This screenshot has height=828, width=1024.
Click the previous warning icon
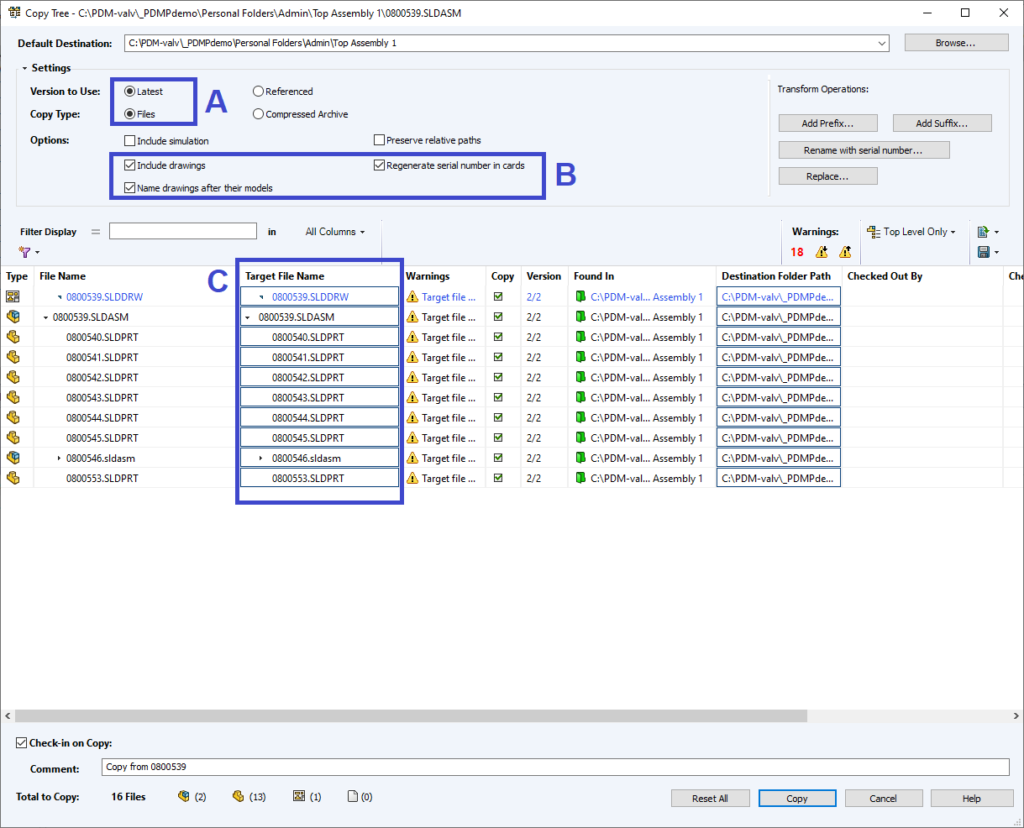click(x=822, y=252)
